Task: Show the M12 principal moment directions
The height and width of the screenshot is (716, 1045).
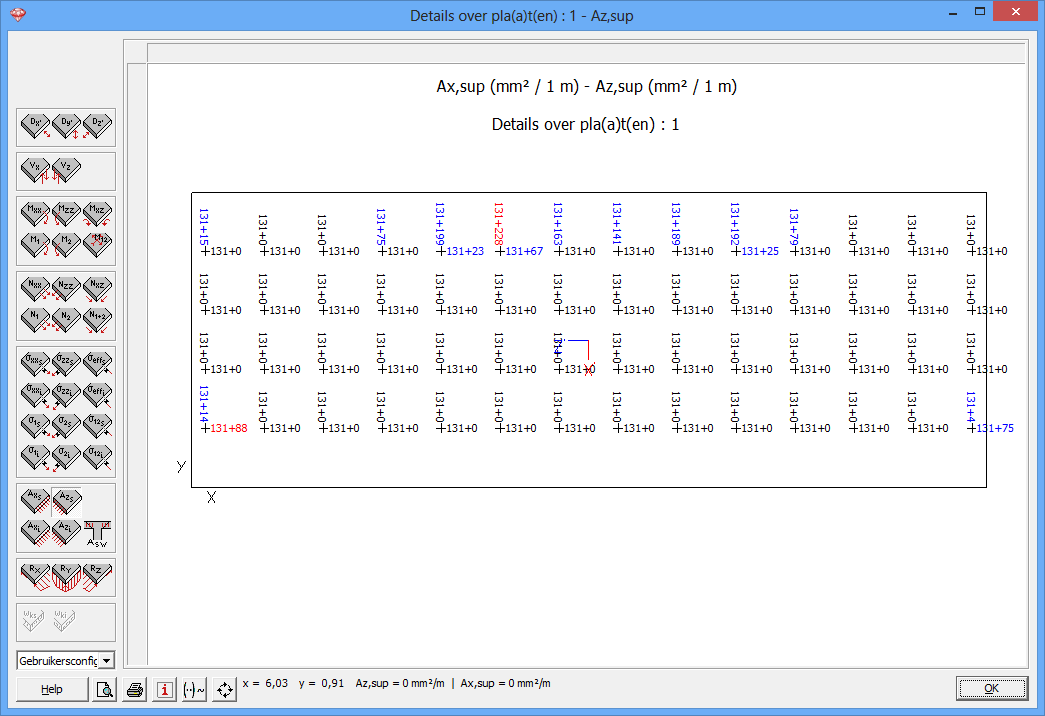Action: pyautogui.click(x=97, y=245)
